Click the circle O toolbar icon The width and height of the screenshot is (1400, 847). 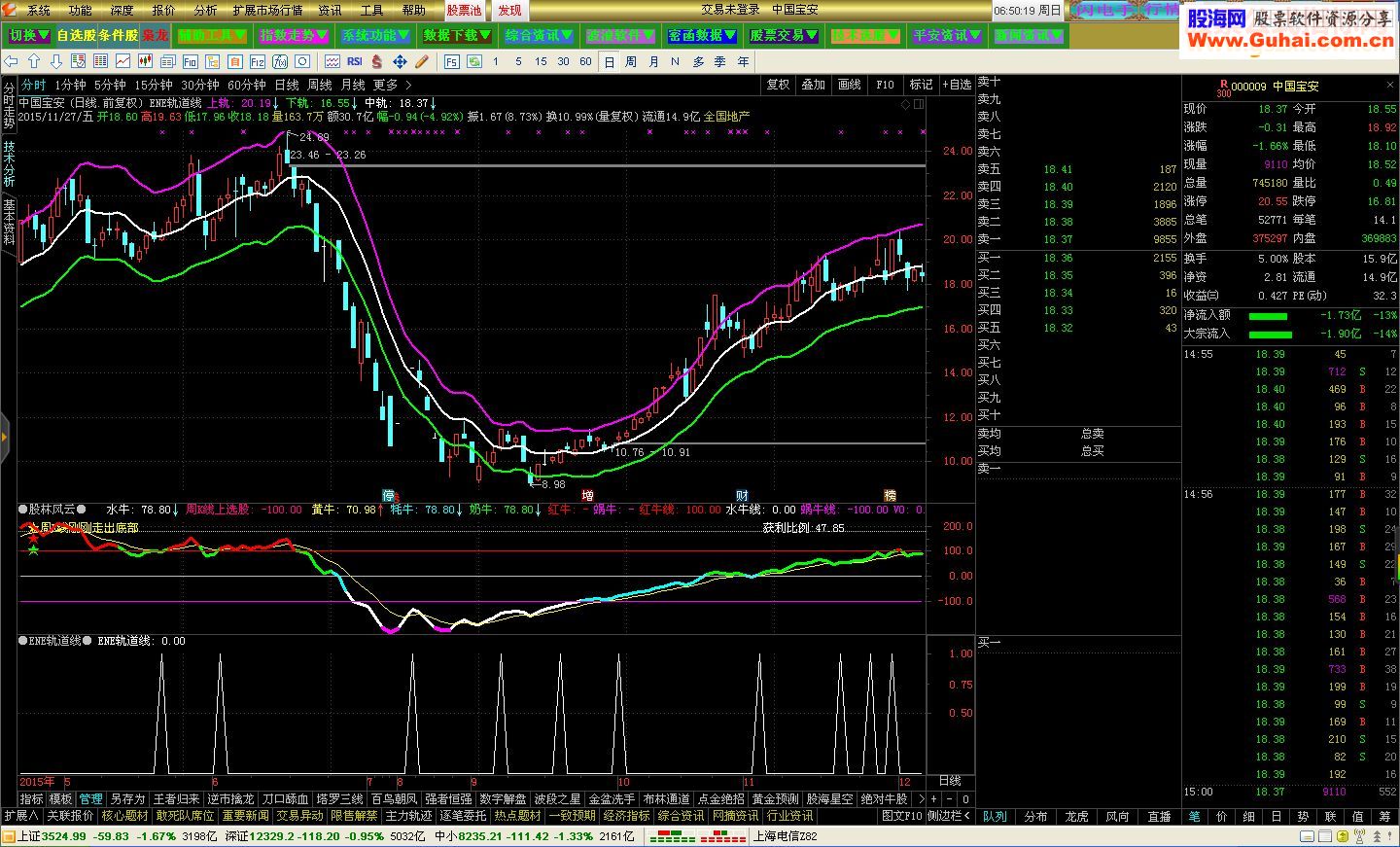click(302, 61)
